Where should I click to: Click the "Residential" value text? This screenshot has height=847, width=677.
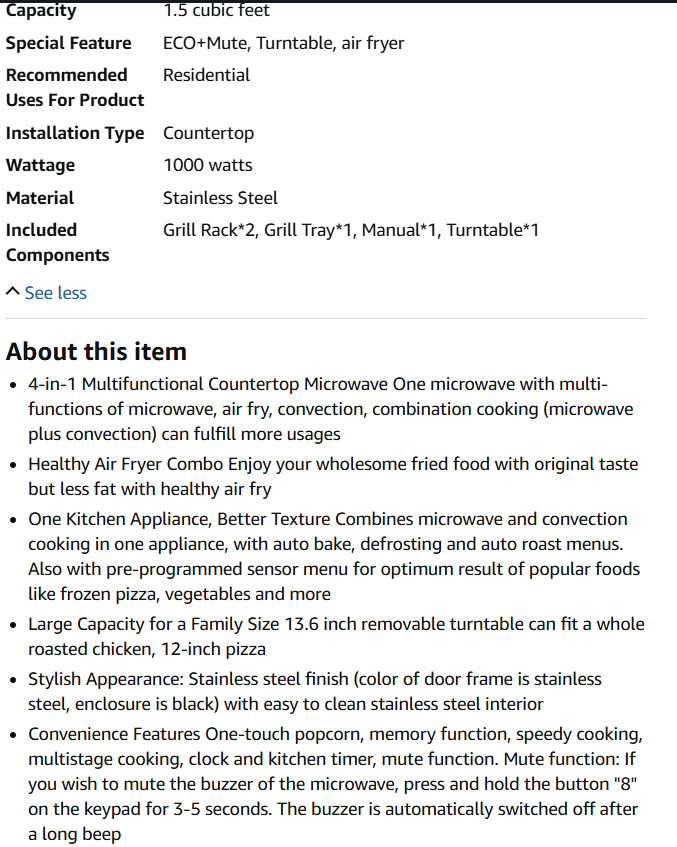click(206, 75)
